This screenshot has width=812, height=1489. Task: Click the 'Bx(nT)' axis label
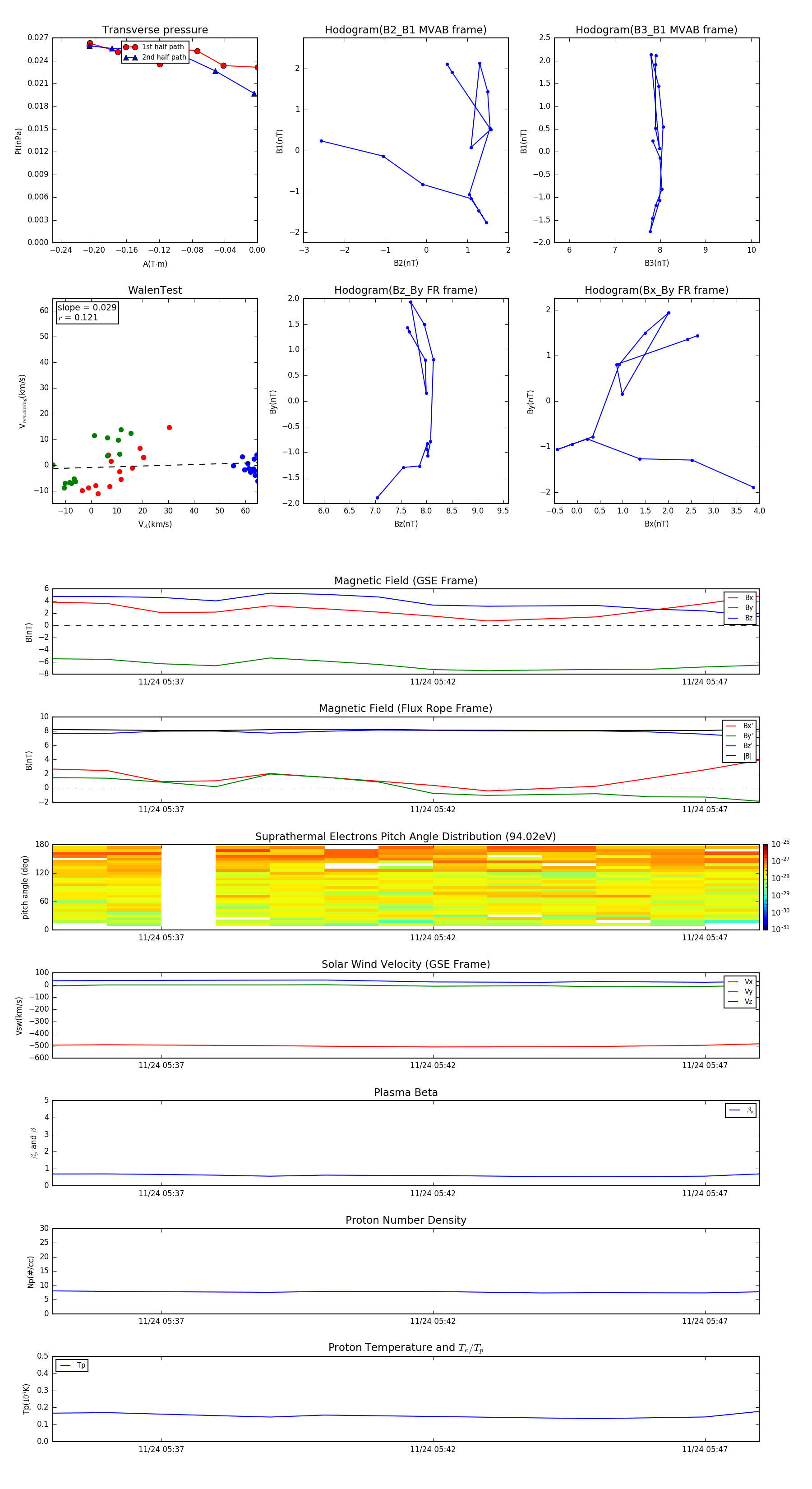(656, 524)
